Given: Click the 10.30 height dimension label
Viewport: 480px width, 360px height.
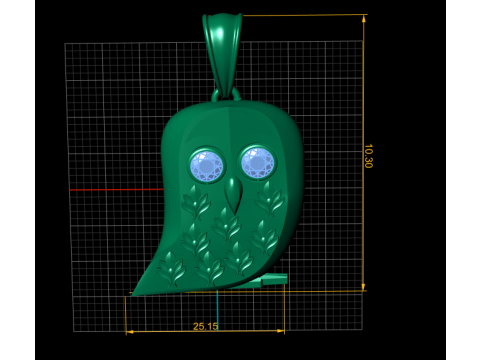Looking at the screenshot, I should pyautogui.click(x=368, y=156).
